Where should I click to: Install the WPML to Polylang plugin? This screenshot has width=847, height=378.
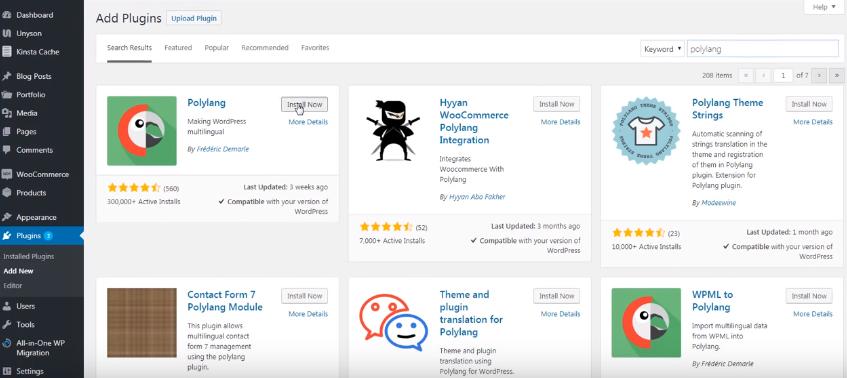coord(809,296)
